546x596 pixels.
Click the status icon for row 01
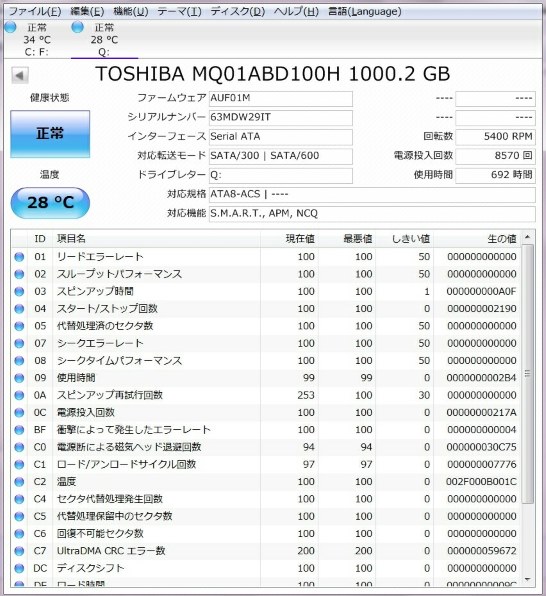coord(19,257)
